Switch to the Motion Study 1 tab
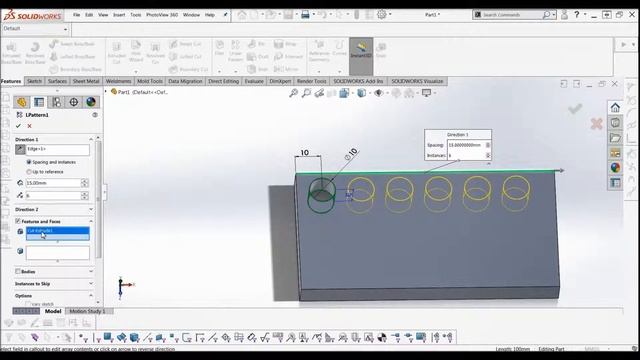This screenshot has width=640, height=360. click(x=87, y=311)
